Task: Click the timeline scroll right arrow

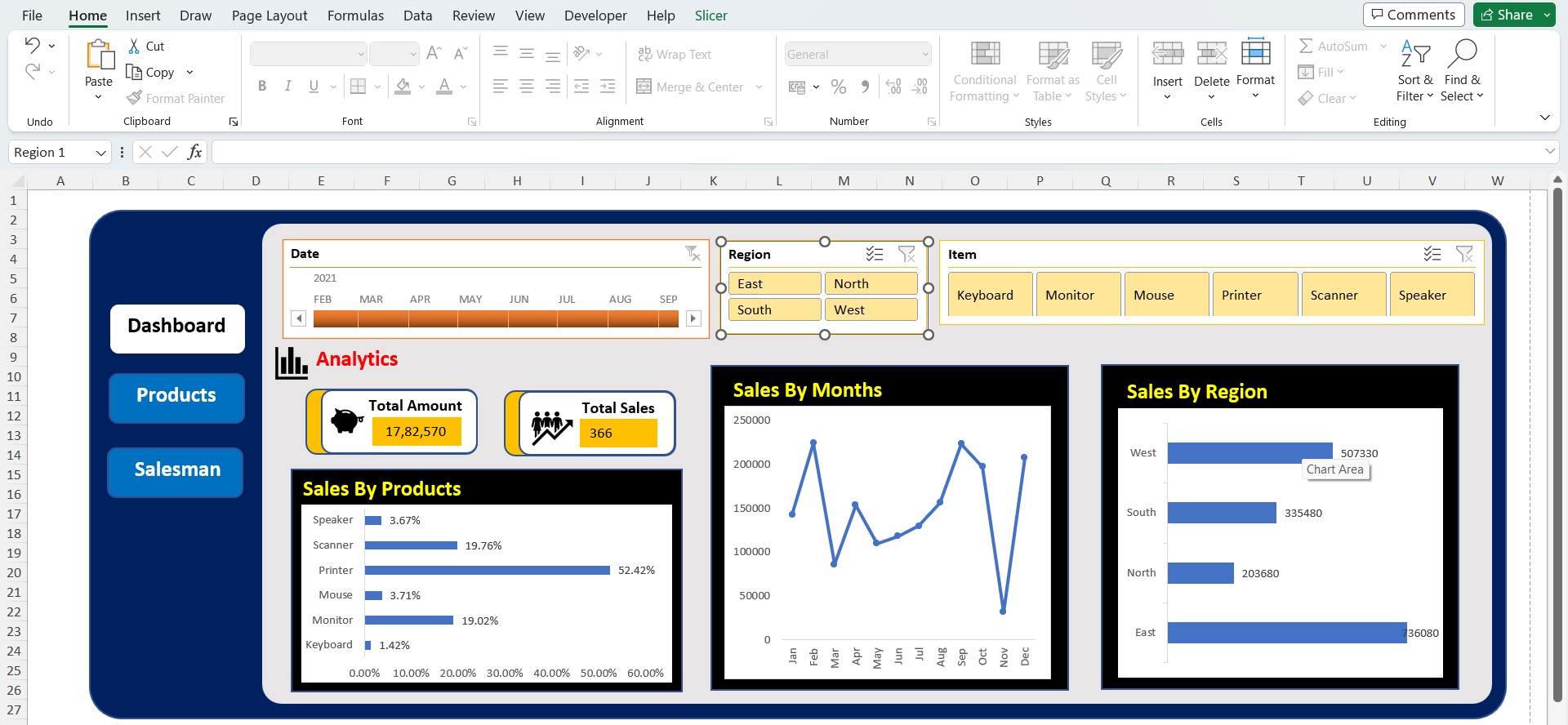Action: coord(693,318)
